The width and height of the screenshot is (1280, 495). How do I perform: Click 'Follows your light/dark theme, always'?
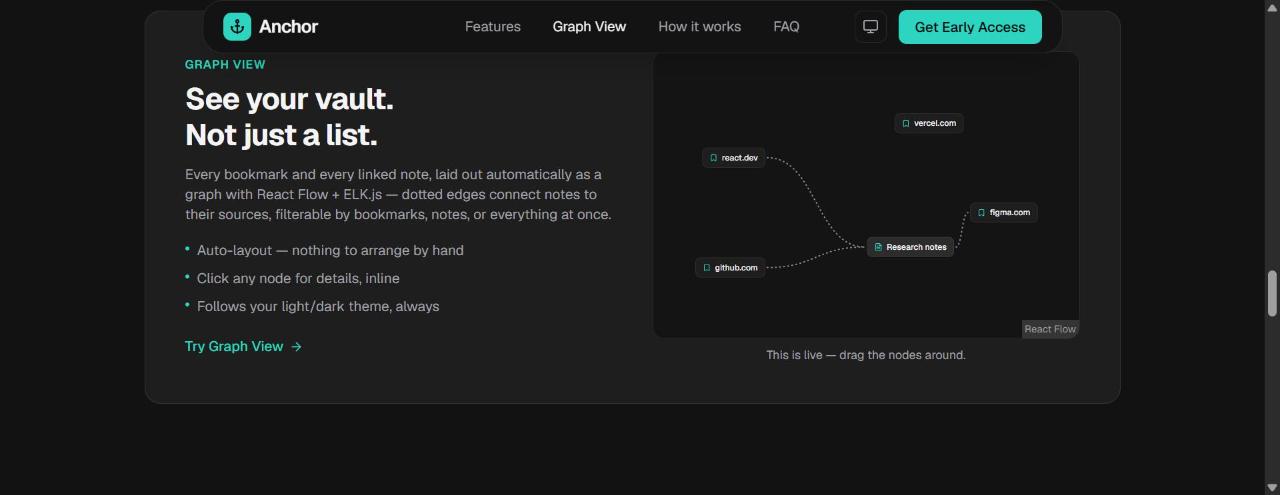pos(318,306)
